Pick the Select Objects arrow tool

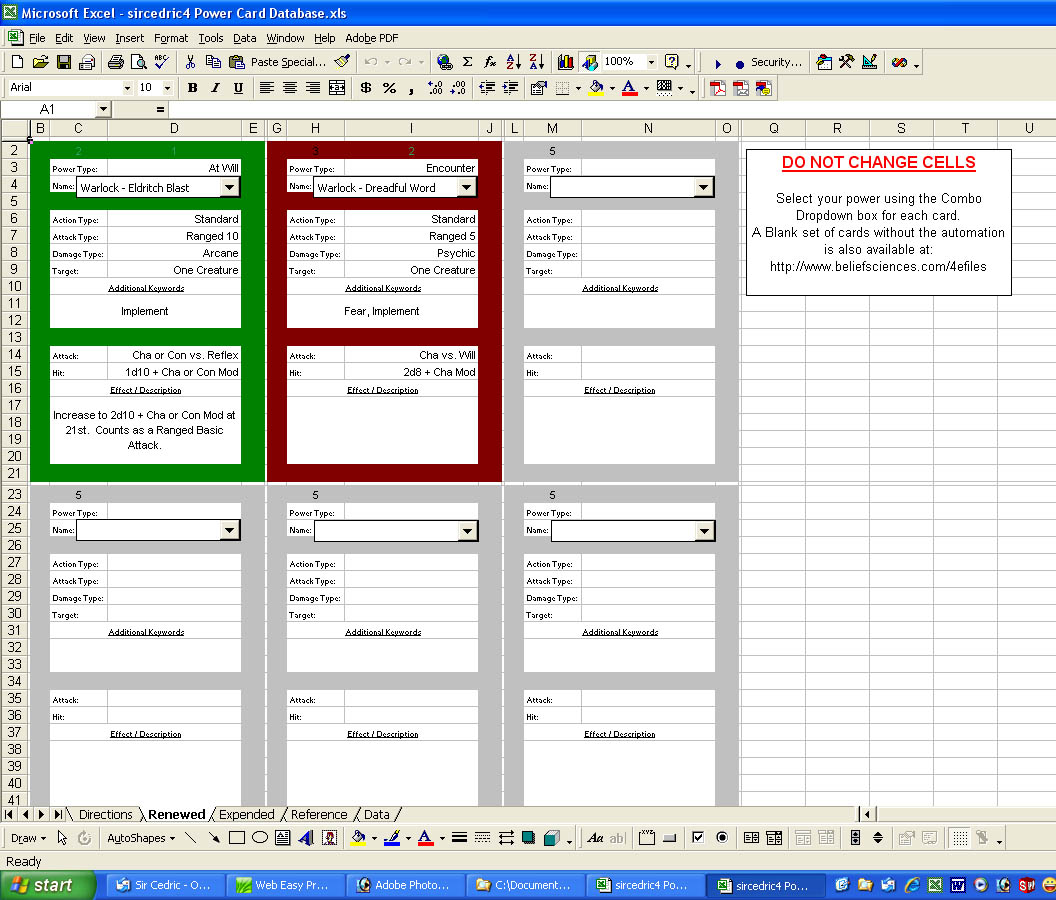tap(62, 838)
